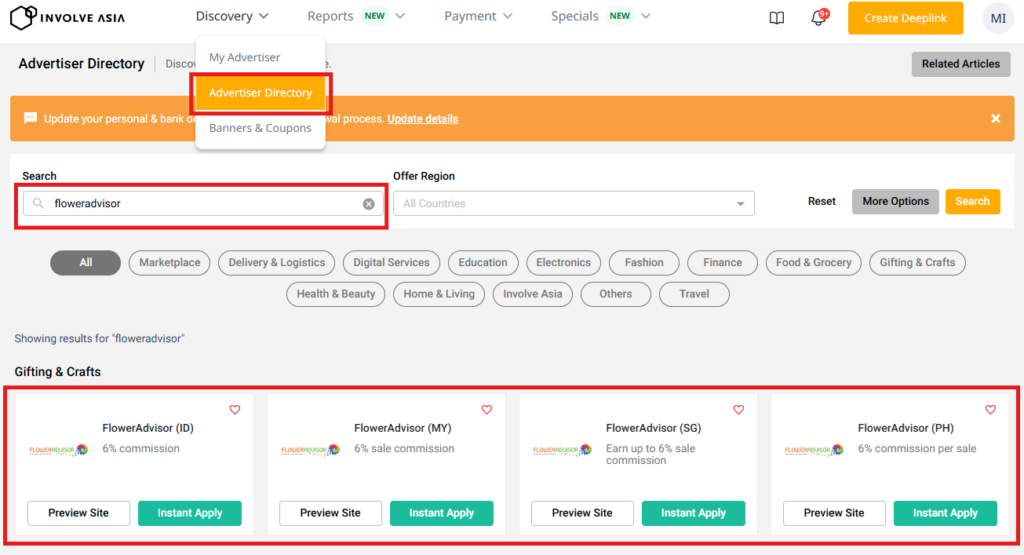The height and width of the screenshot is (555, 1024).
Task: Filter by Involve Asia category
Action: coord(532,294)
